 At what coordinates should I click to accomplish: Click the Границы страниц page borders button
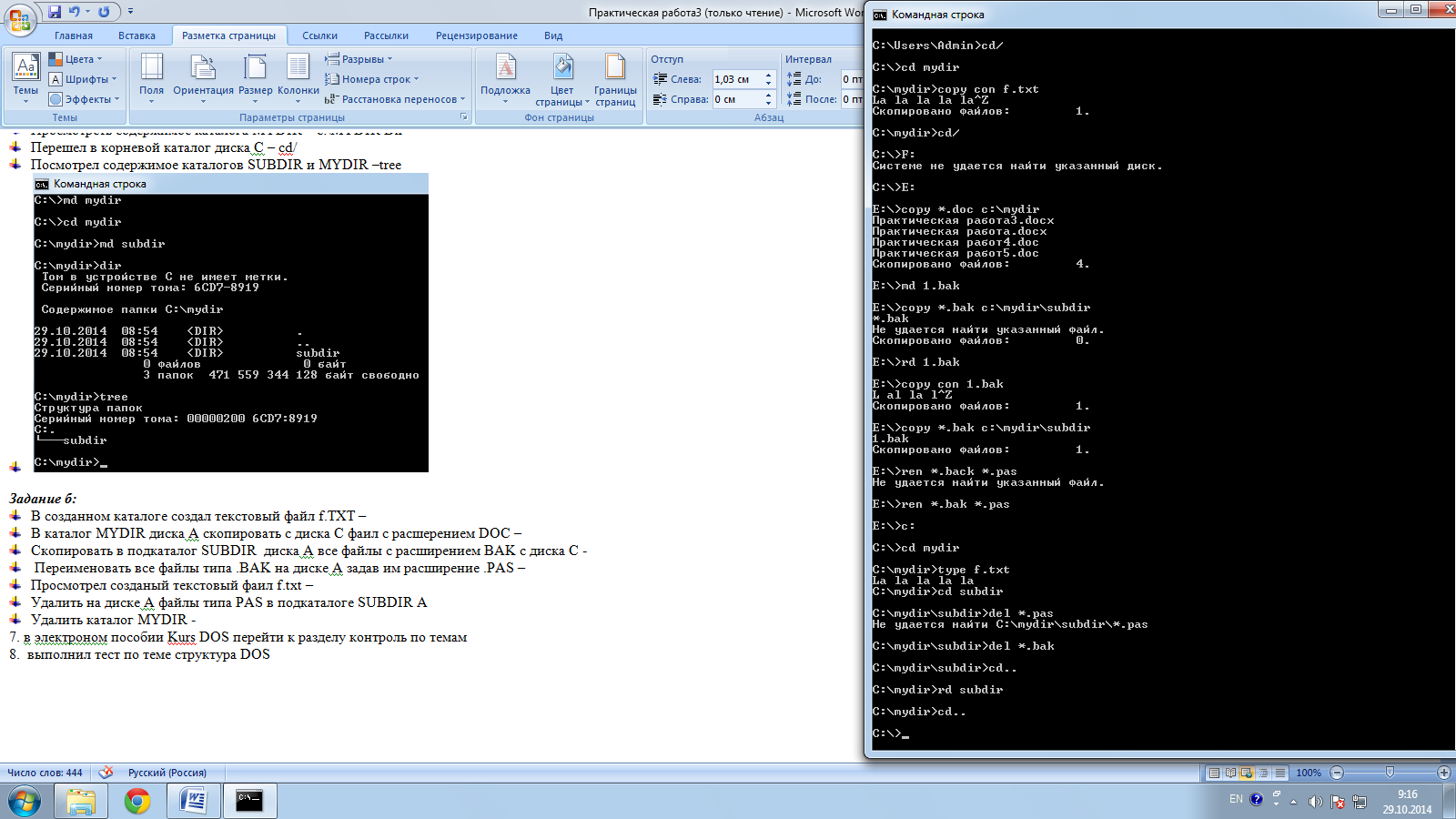pos(615,78)
